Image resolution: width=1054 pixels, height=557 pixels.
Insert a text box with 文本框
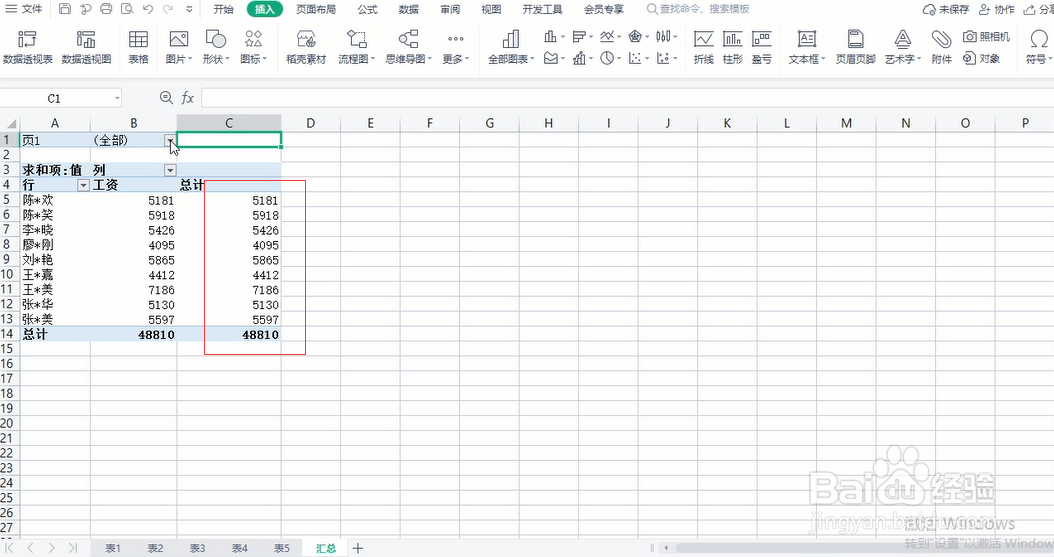807,46
